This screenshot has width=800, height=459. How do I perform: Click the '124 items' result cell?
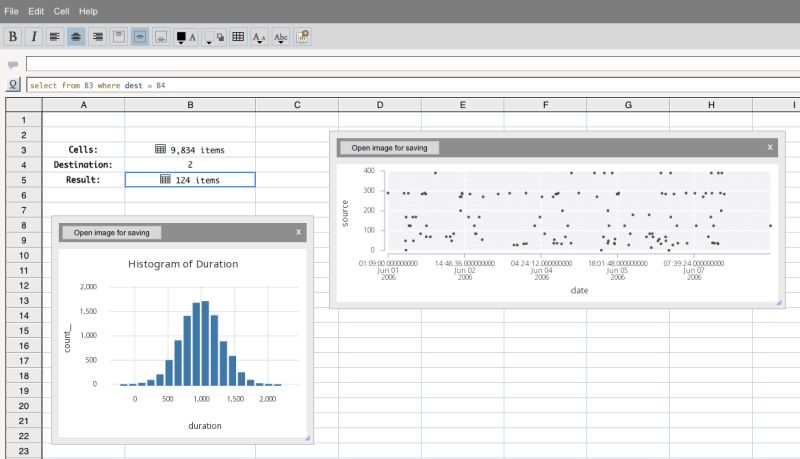point(190,180)
